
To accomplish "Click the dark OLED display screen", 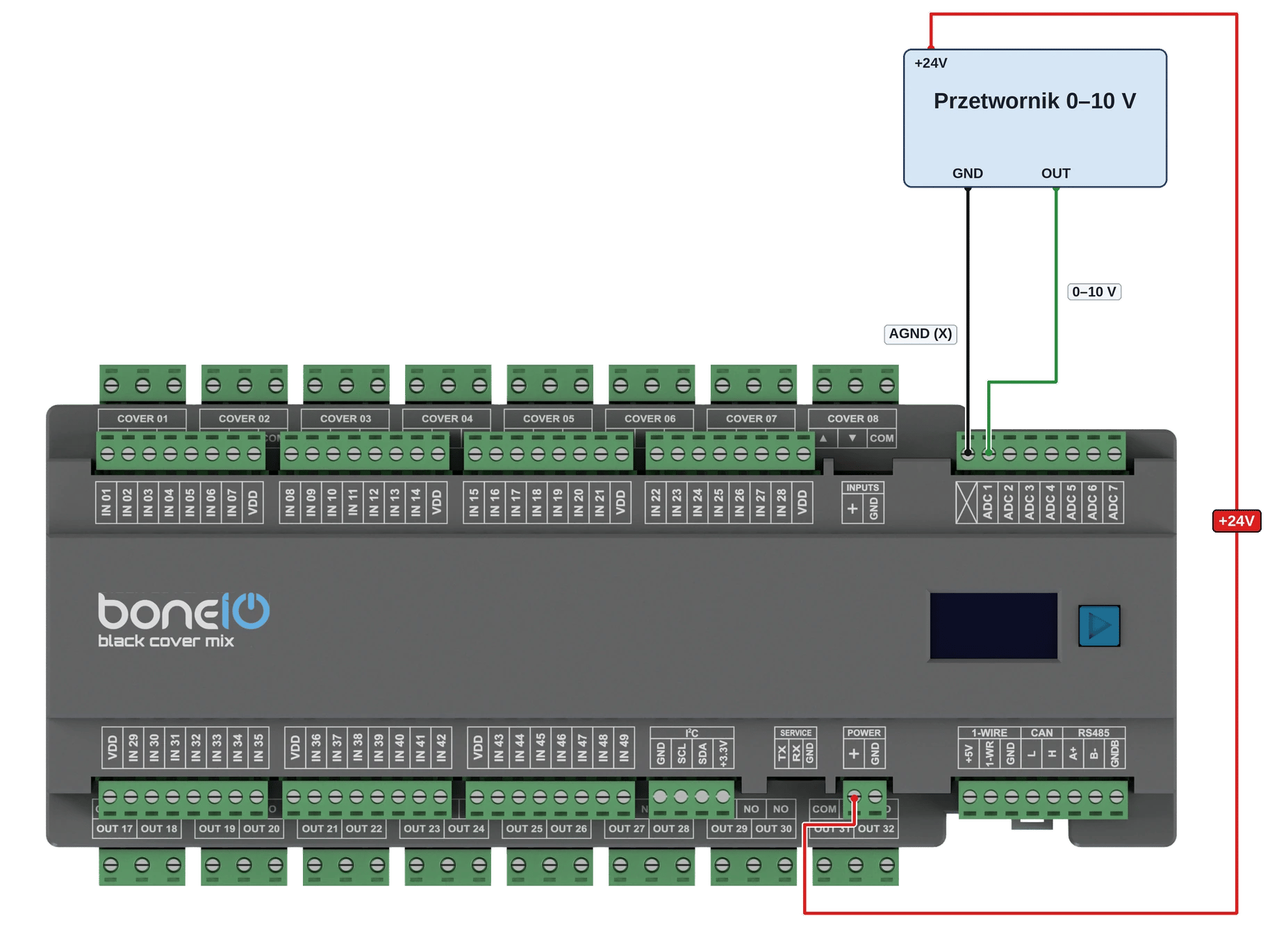I will (993, 626).
